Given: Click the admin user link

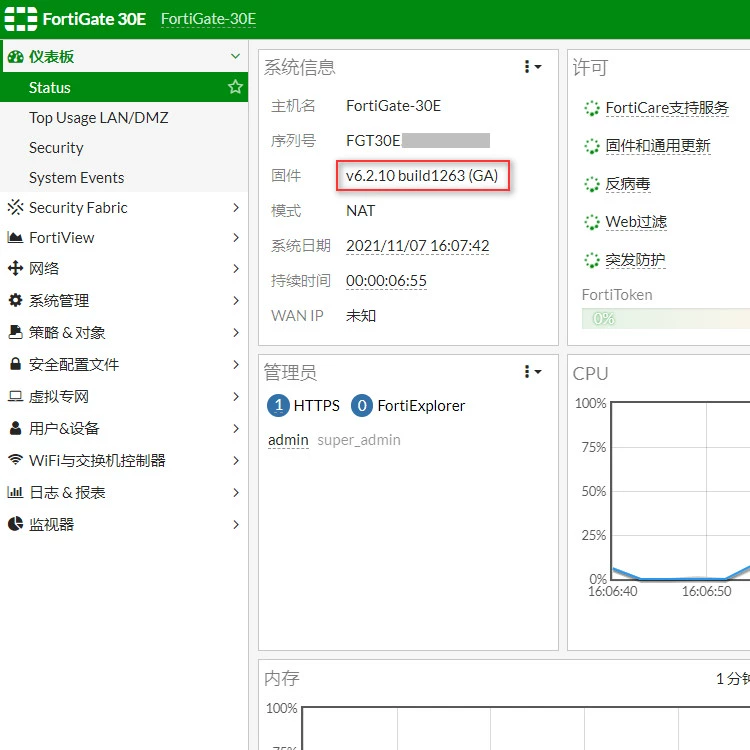Looking at the screenshot, I should (x=288, y=440).
